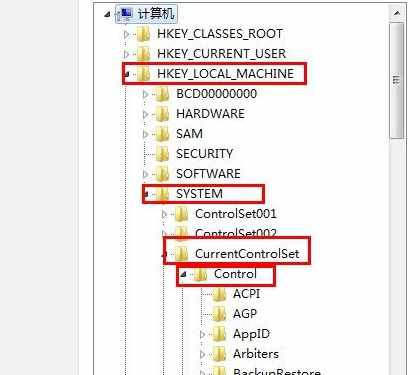Select AGP text
Screen dimensions: 420x375
[245, 314]
